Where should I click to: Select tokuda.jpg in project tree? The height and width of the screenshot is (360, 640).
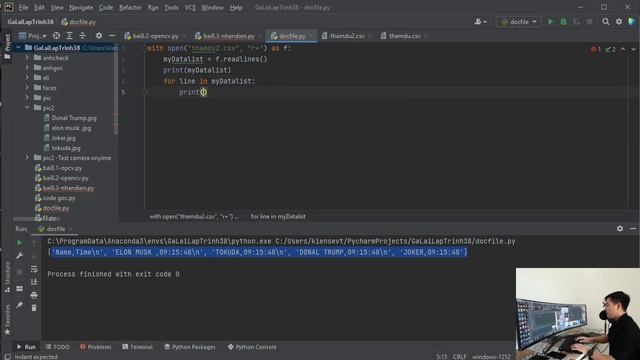[66, 148]
